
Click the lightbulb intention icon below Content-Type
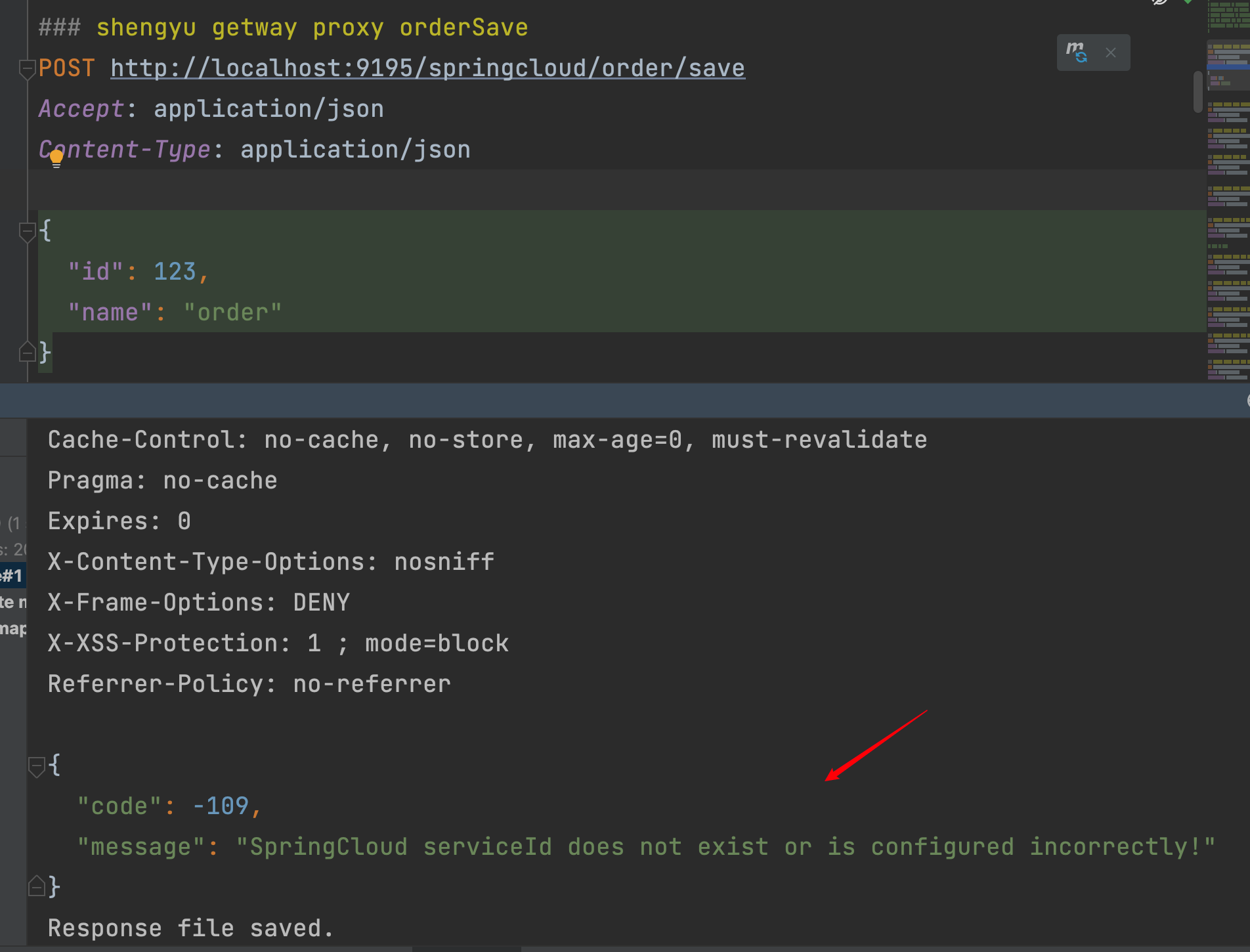pyautogui.click(x=56, y=158)
